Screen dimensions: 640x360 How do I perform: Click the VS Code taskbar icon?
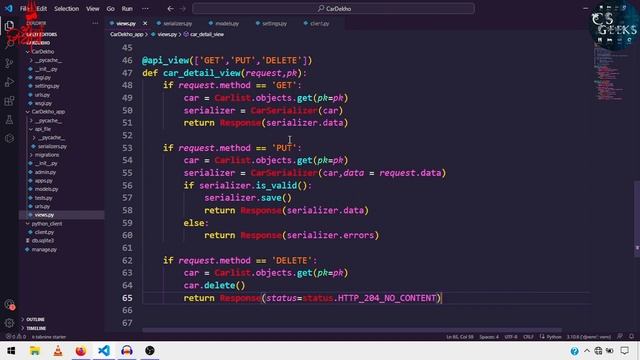click(x=104, y=351)
